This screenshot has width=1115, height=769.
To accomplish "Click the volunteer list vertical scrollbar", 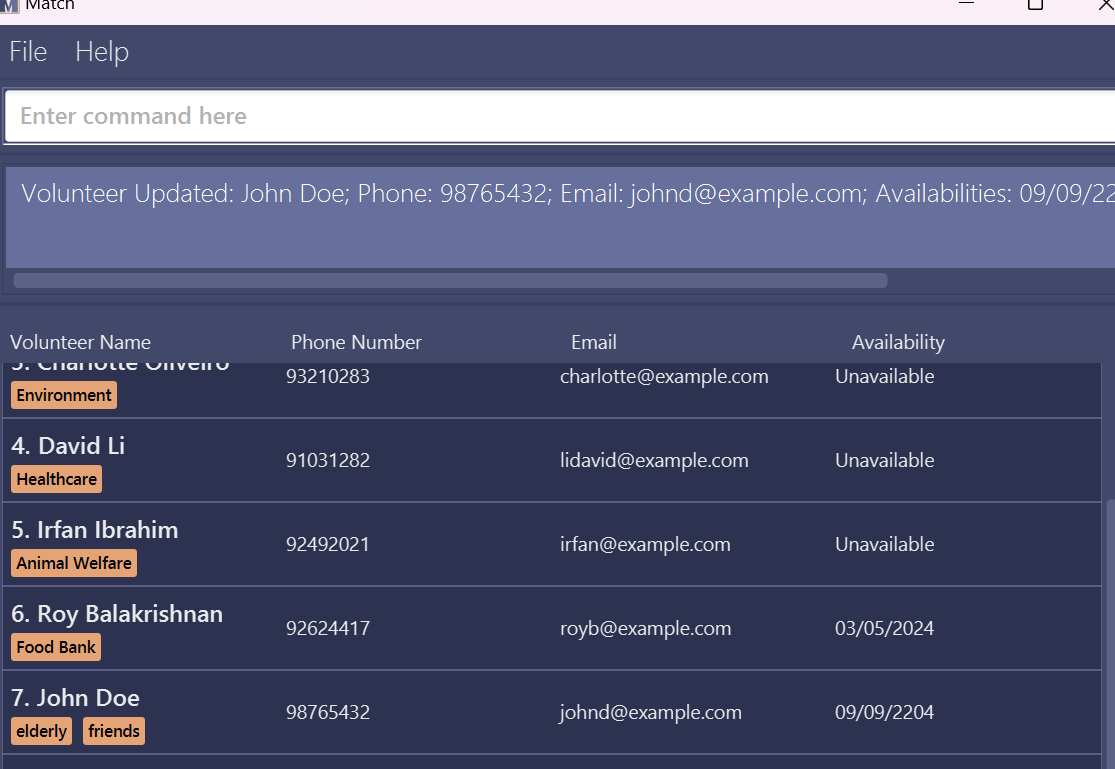I will 1109,633.
